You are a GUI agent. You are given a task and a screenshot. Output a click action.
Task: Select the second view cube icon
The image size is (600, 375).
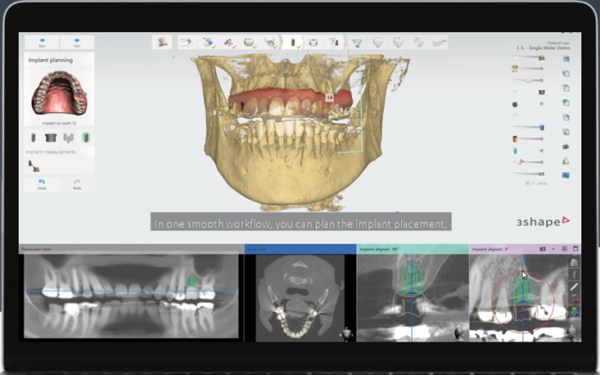[566, 73]
